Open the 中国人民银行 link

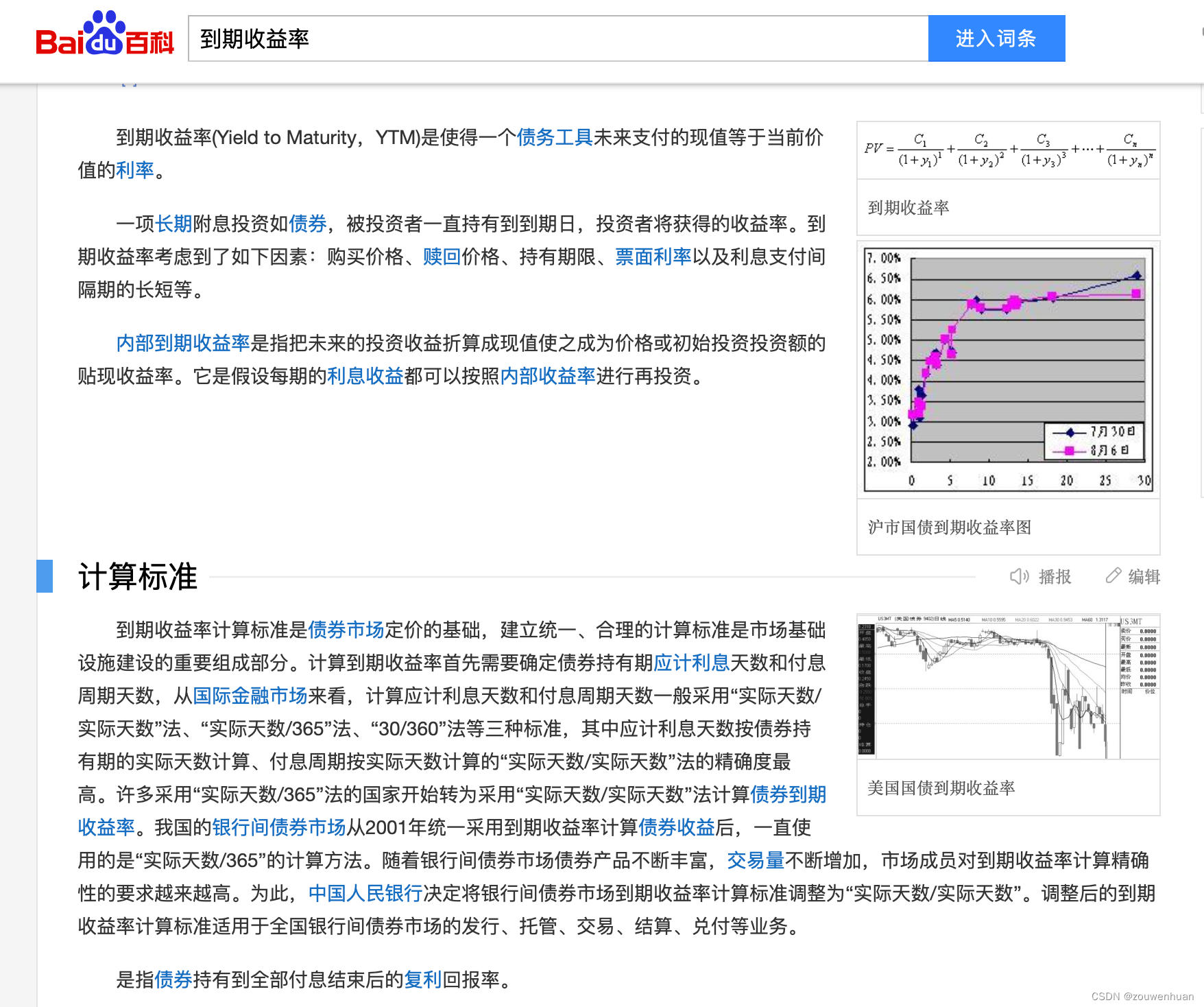coord(365,893)
